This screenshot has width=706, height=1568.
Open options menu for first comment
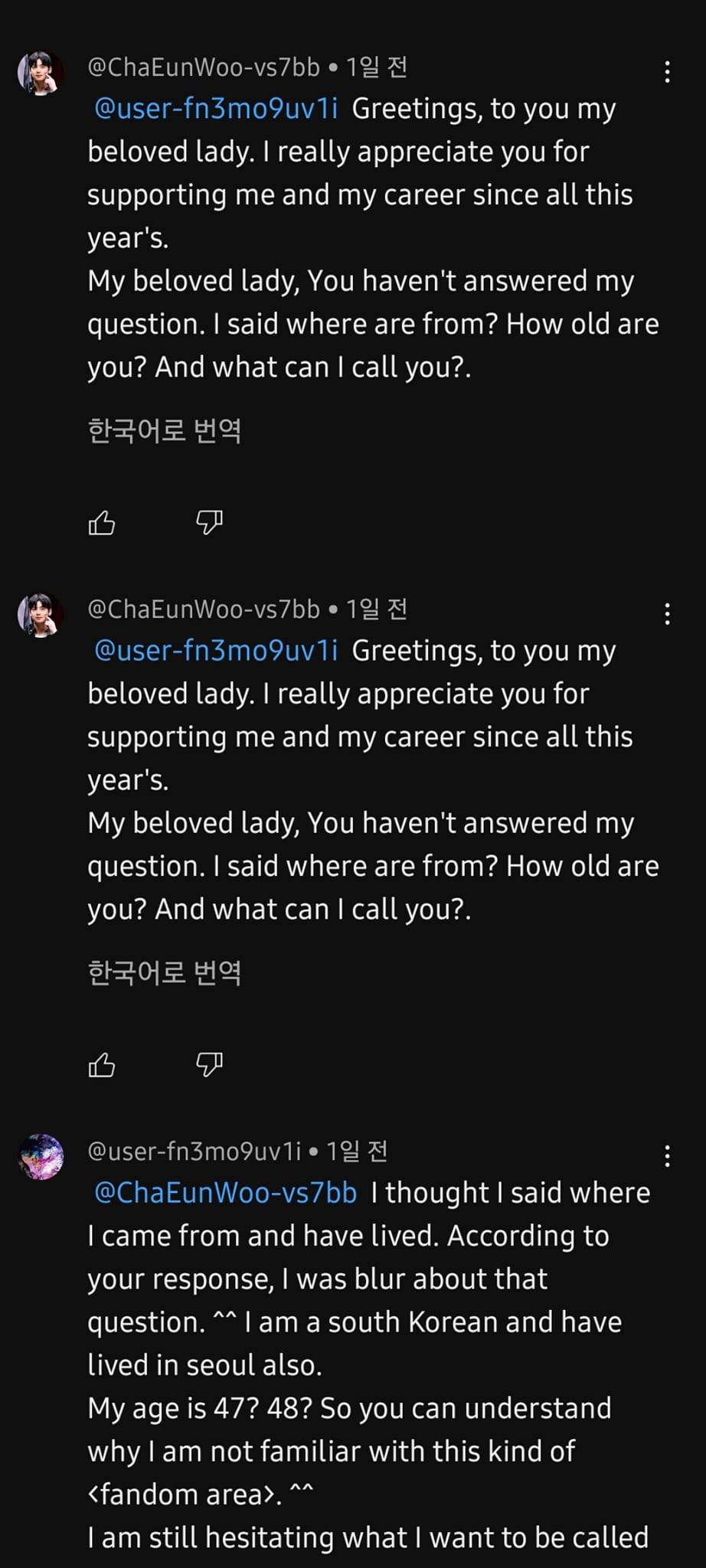click(x=668, y=72)
